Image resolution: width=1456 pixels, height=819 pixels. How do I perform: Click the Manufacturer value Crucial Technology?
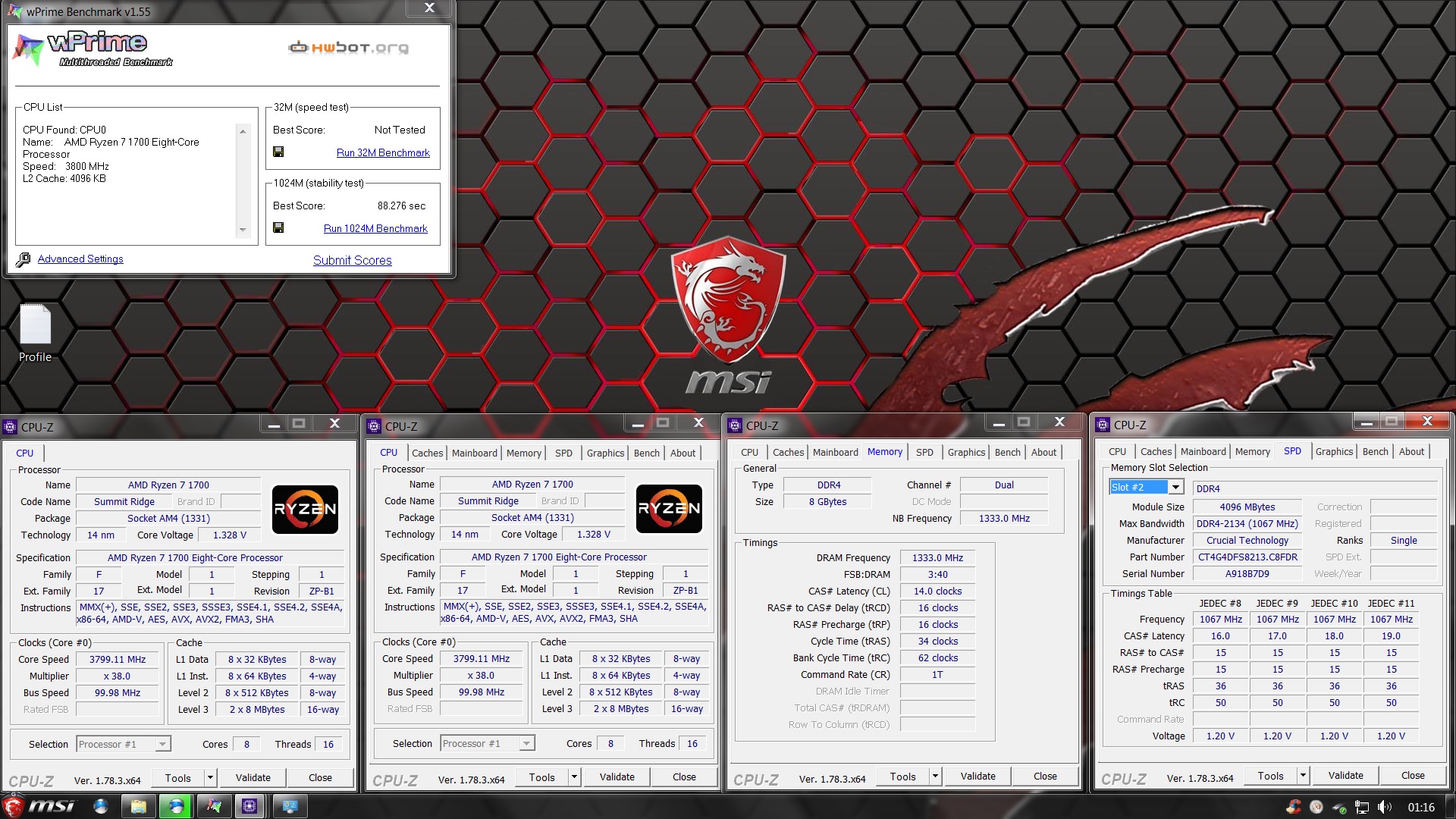(1247, 541)
